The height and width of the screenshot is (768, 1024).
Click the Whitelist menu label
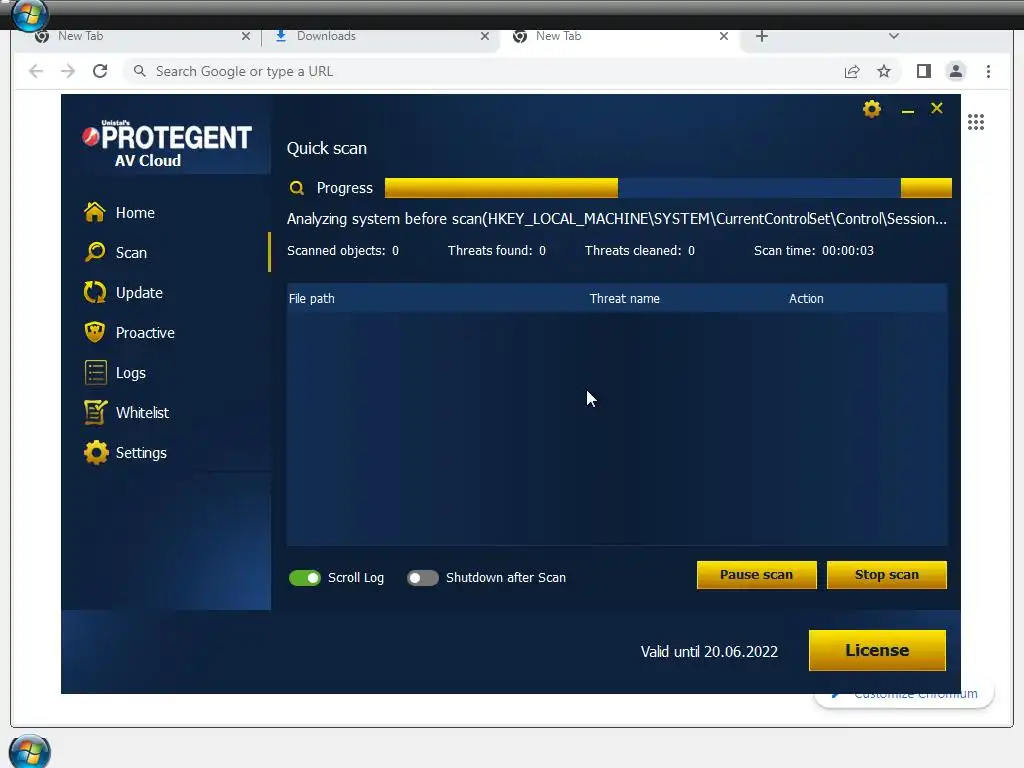click(142, 413)
